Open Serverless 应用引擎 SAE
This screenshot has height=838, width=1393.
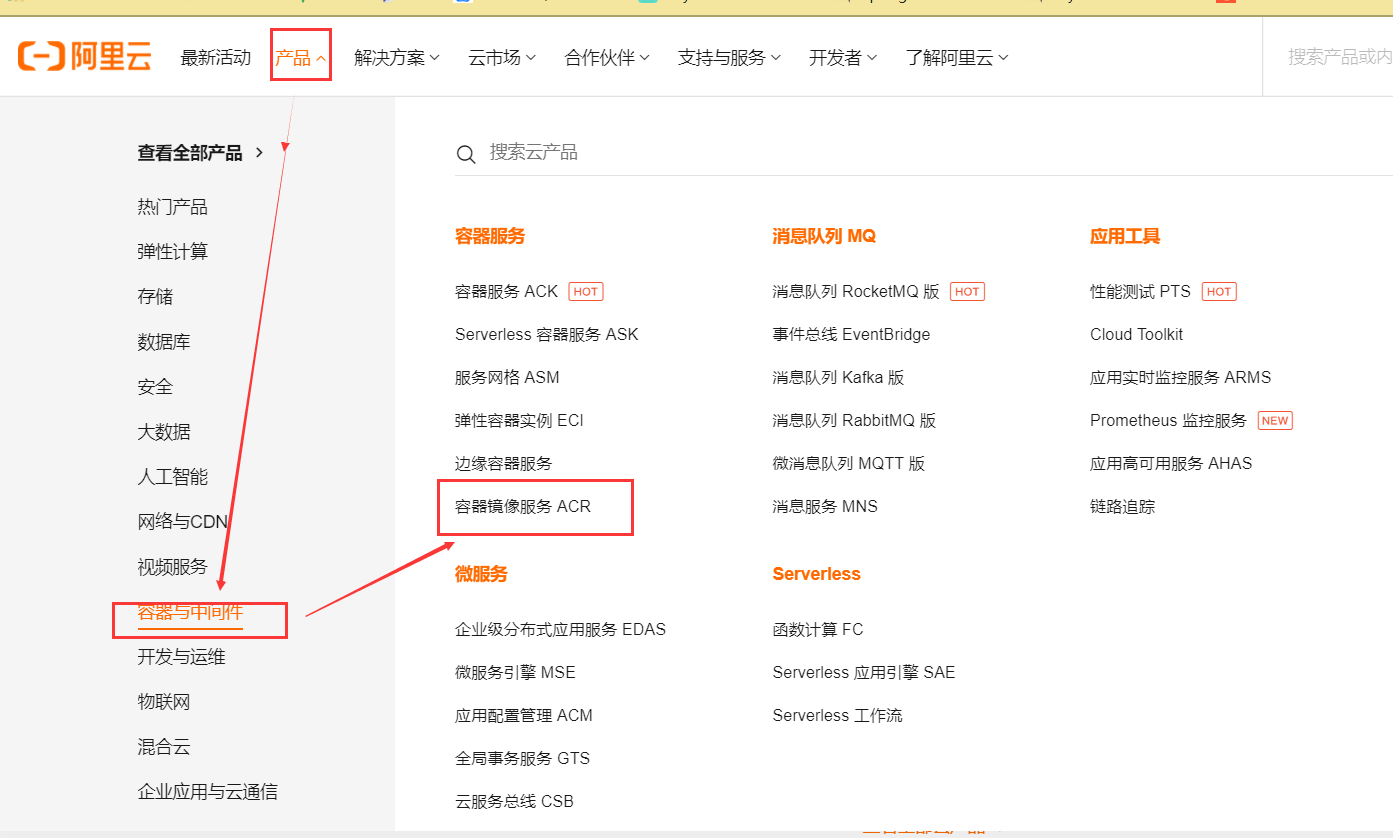[864, 673]
